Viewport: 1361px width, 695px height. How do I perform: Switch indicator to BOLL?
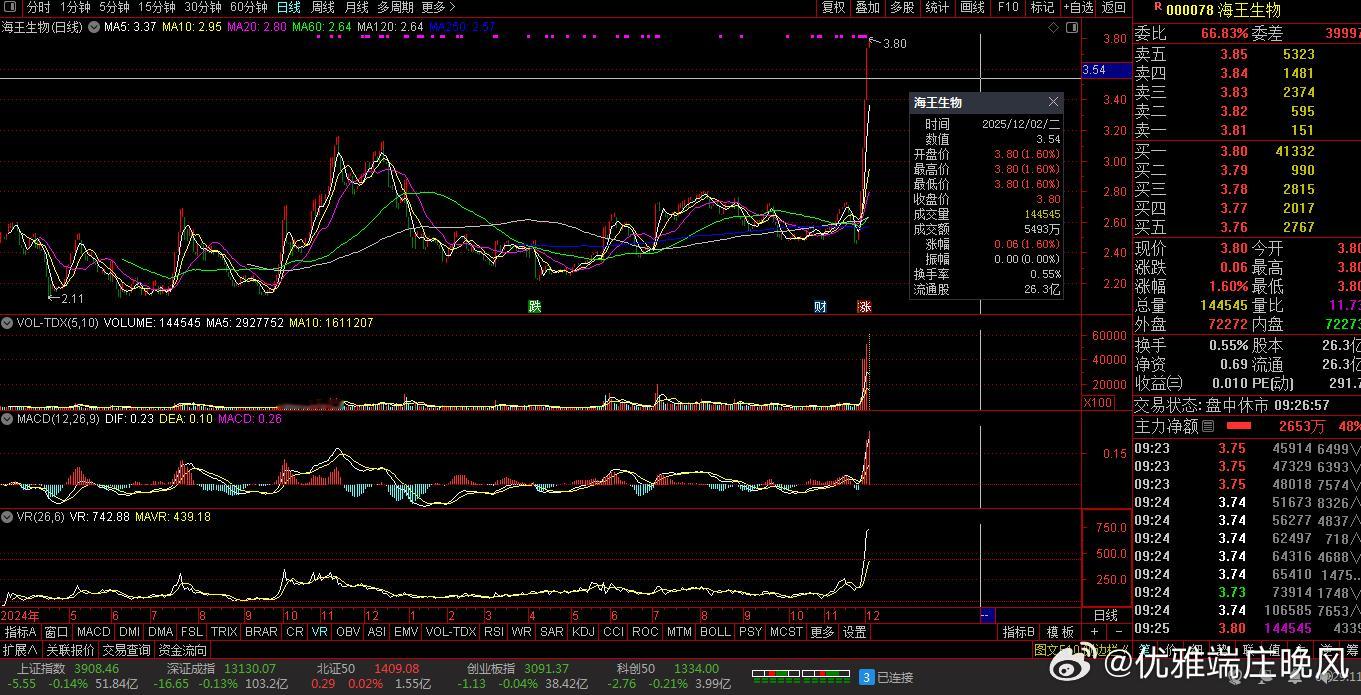click(715, 632)
